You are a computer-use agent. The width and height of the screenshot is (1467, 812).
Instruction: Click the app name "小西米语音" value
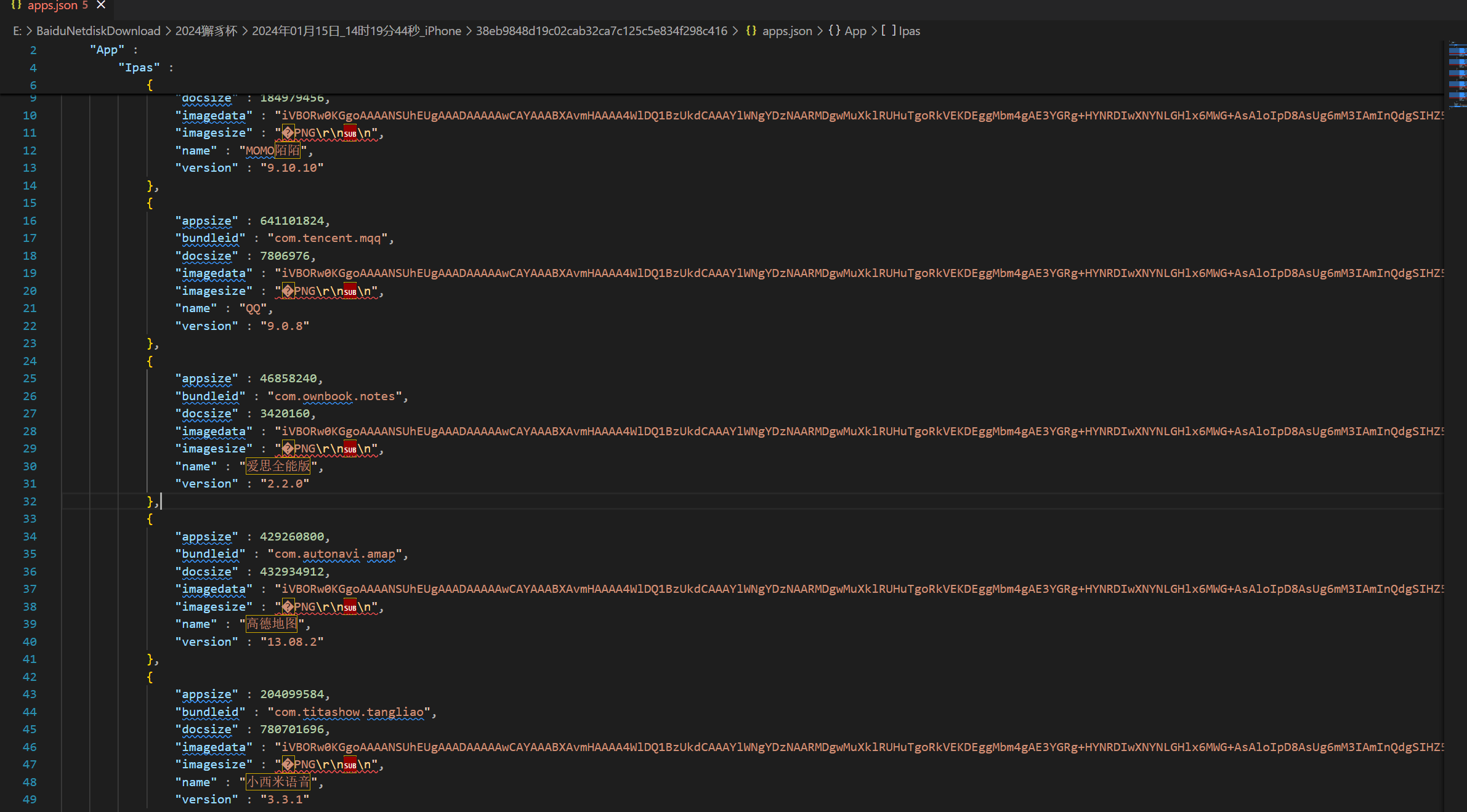pos(278,782)
